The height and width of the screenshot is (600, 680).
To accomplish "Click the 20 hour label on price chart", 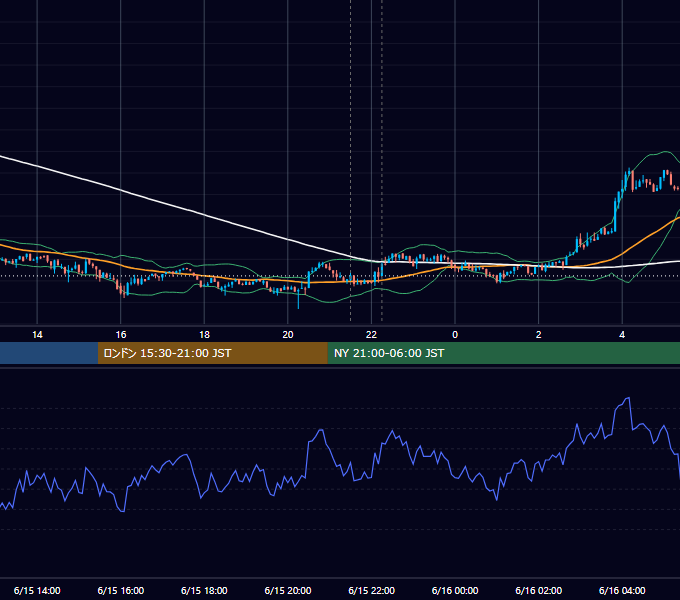I will [x=288, y=335].
